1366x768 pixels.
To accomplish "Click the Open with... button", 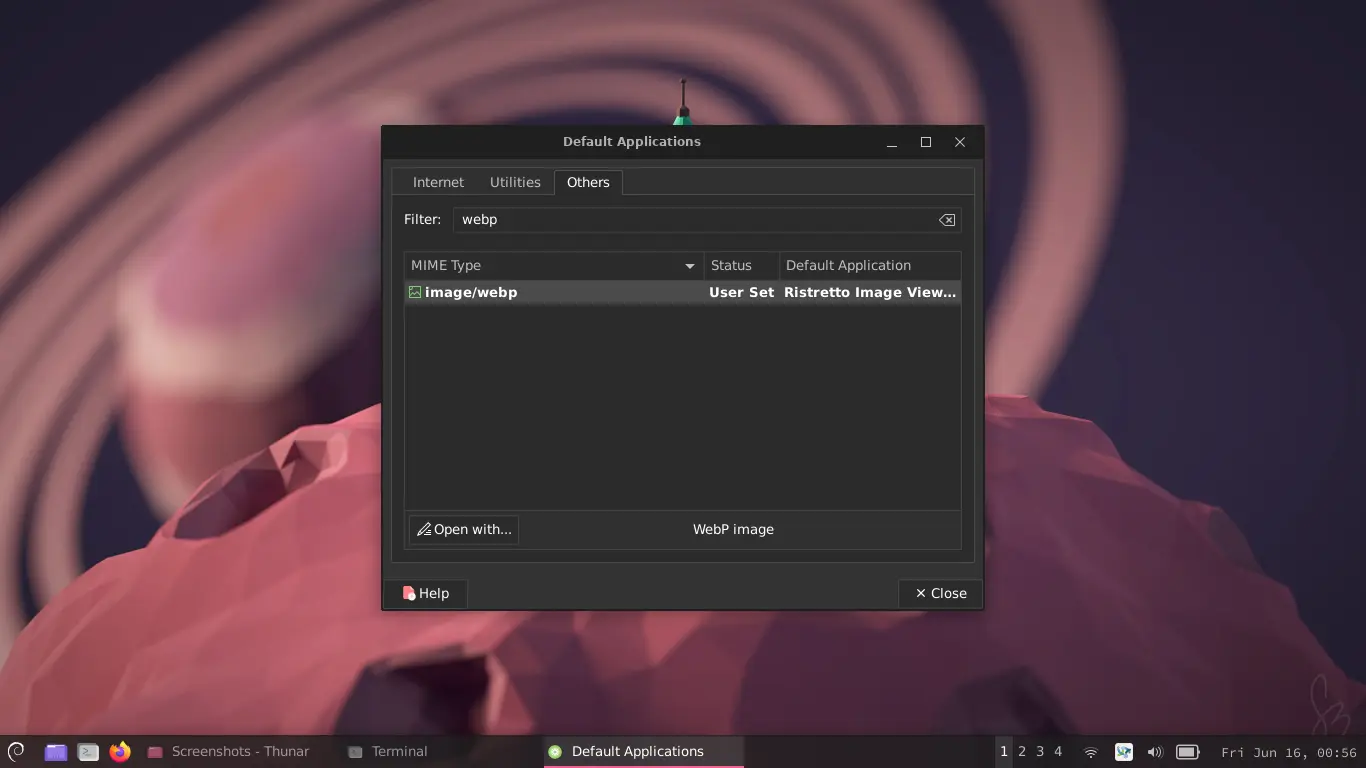I will [464, 530].
